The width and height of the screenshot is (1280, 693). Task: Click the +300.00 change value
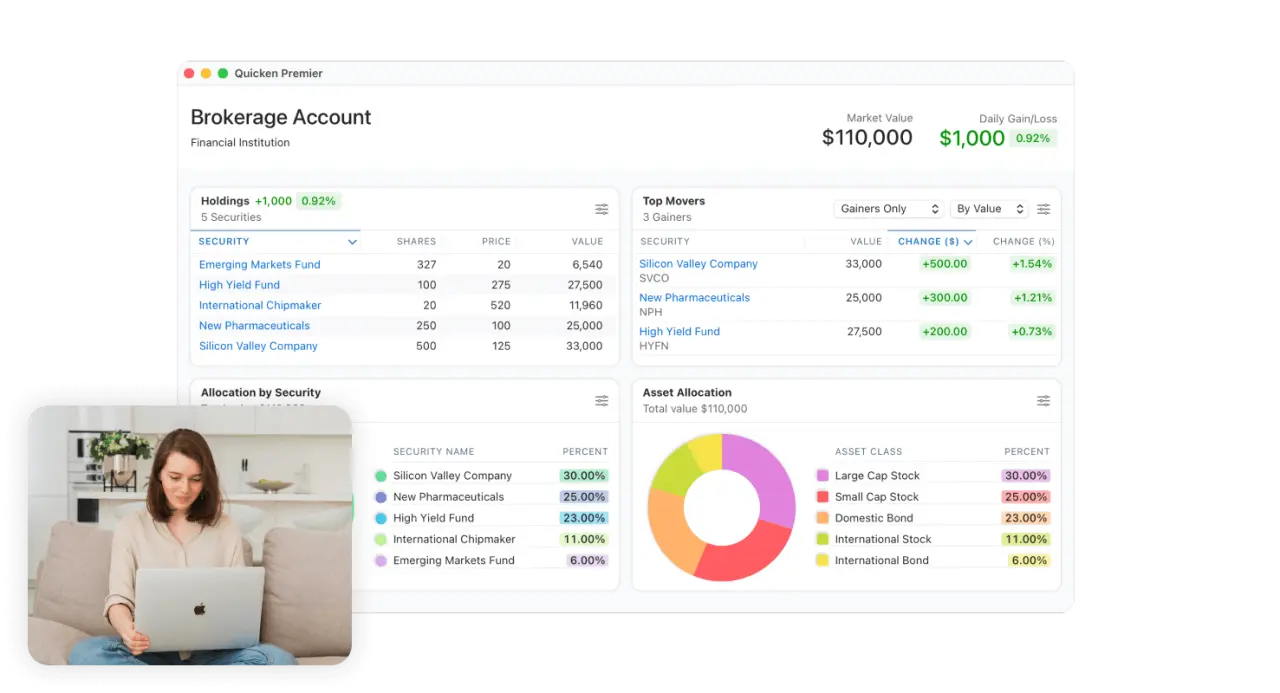945,298
